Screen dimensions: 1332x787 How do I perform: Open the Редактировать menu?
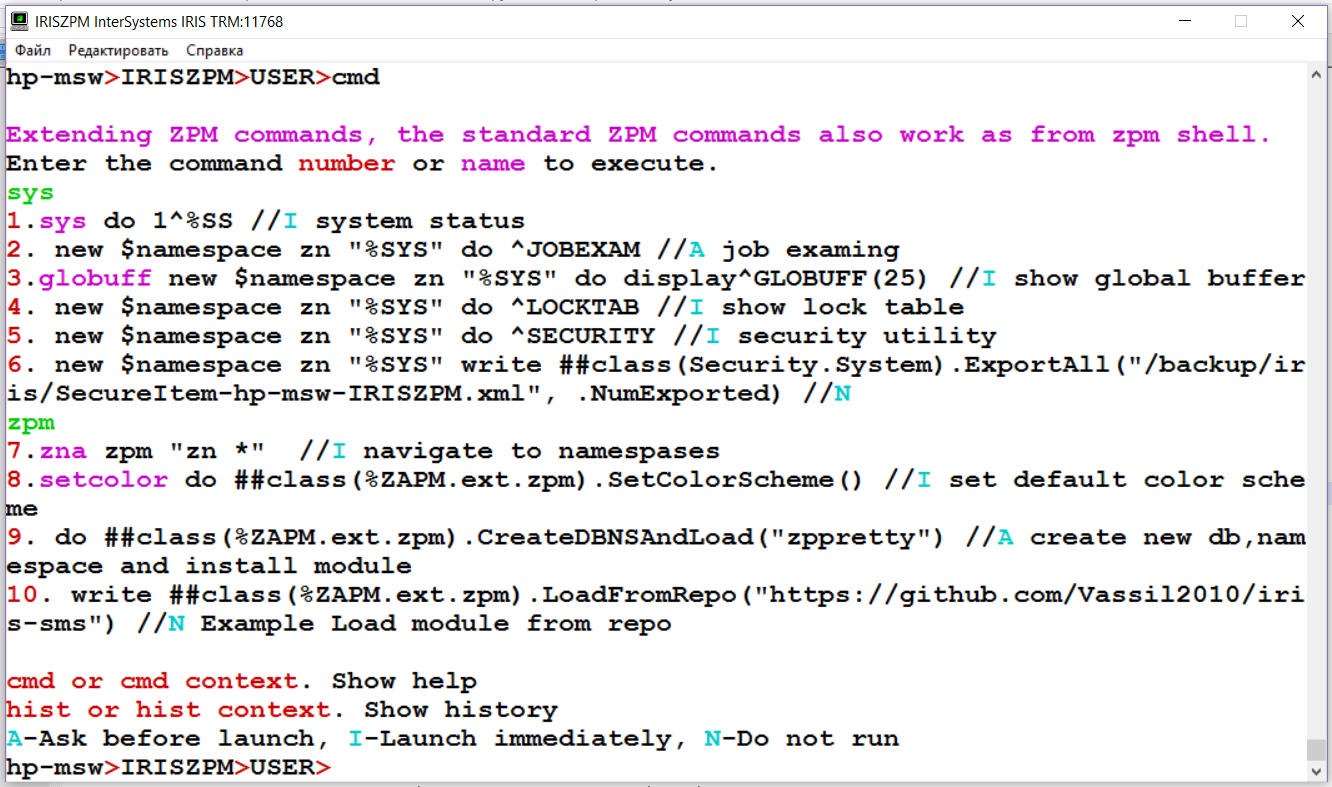tap(118, 50)
